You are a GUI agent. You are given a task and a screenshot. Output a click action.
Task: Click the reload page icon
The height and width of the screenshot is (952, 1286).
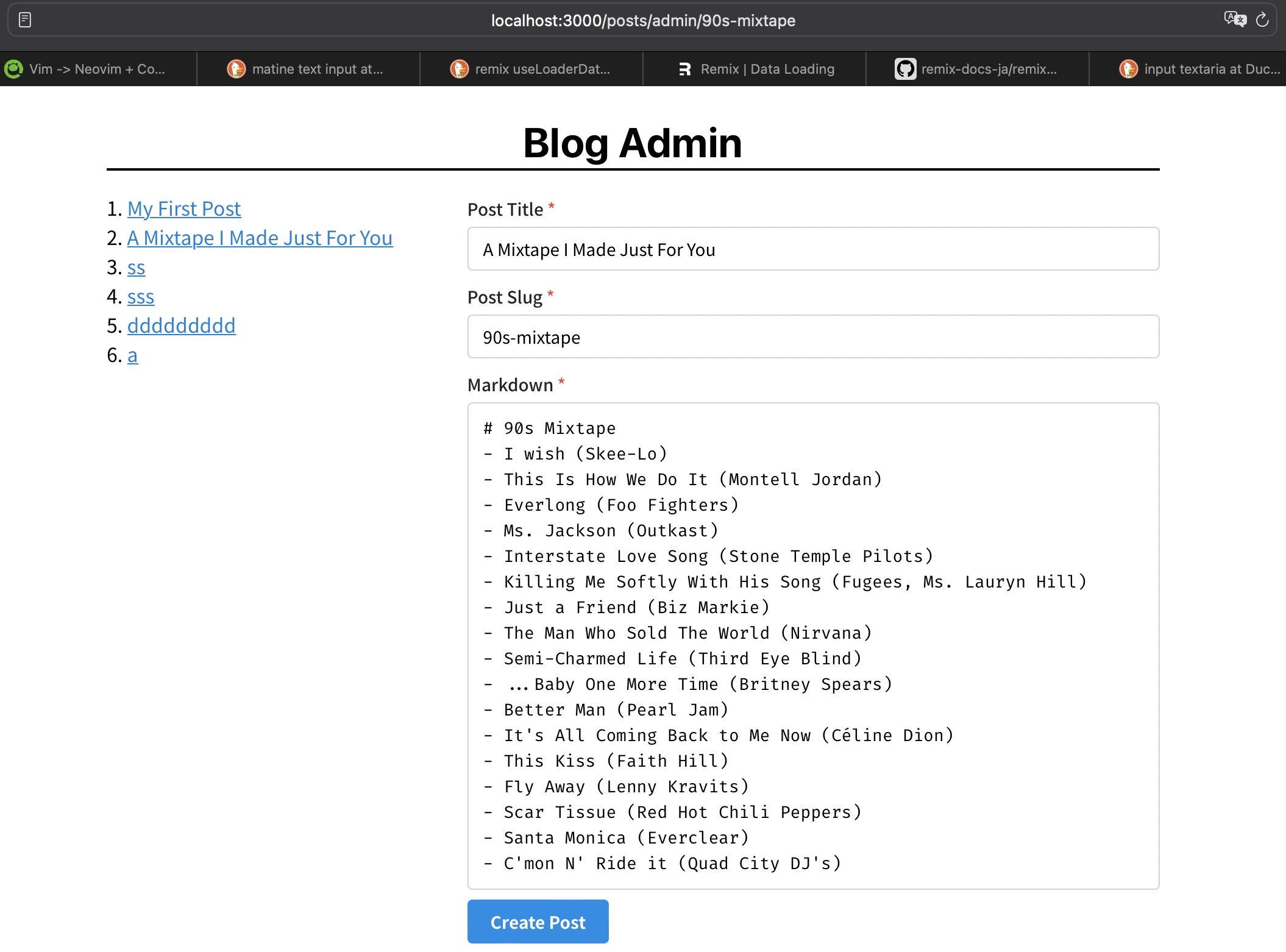tap(1262, 20)
